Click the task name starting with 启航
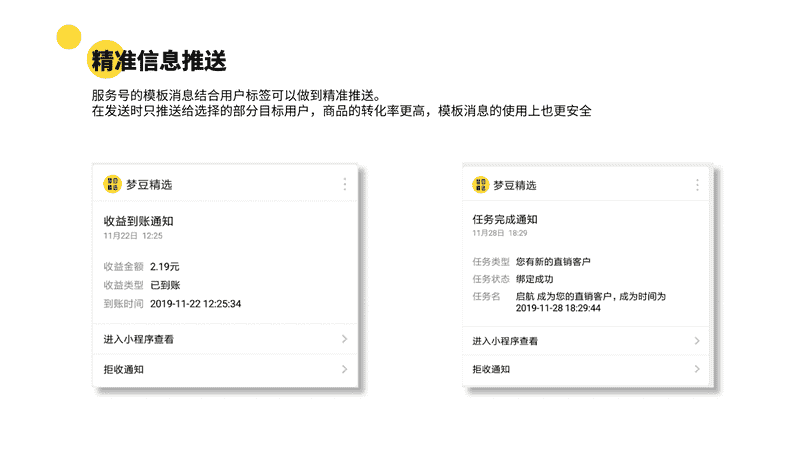The width and height of the screenshot is (800, 450). click(590, 302)
